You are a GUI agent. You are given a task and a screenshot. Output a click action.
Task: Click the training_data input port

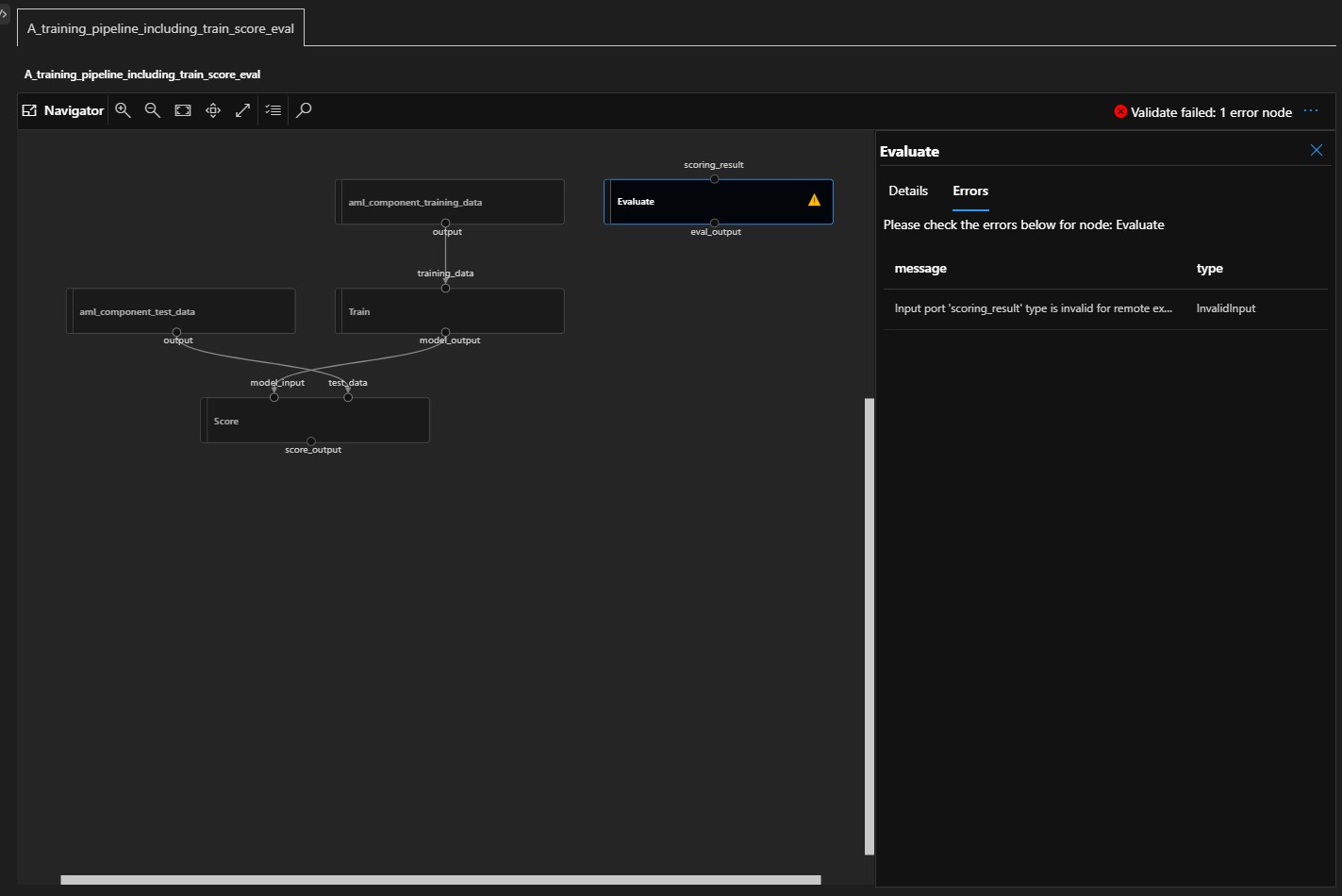pos(445,288)
